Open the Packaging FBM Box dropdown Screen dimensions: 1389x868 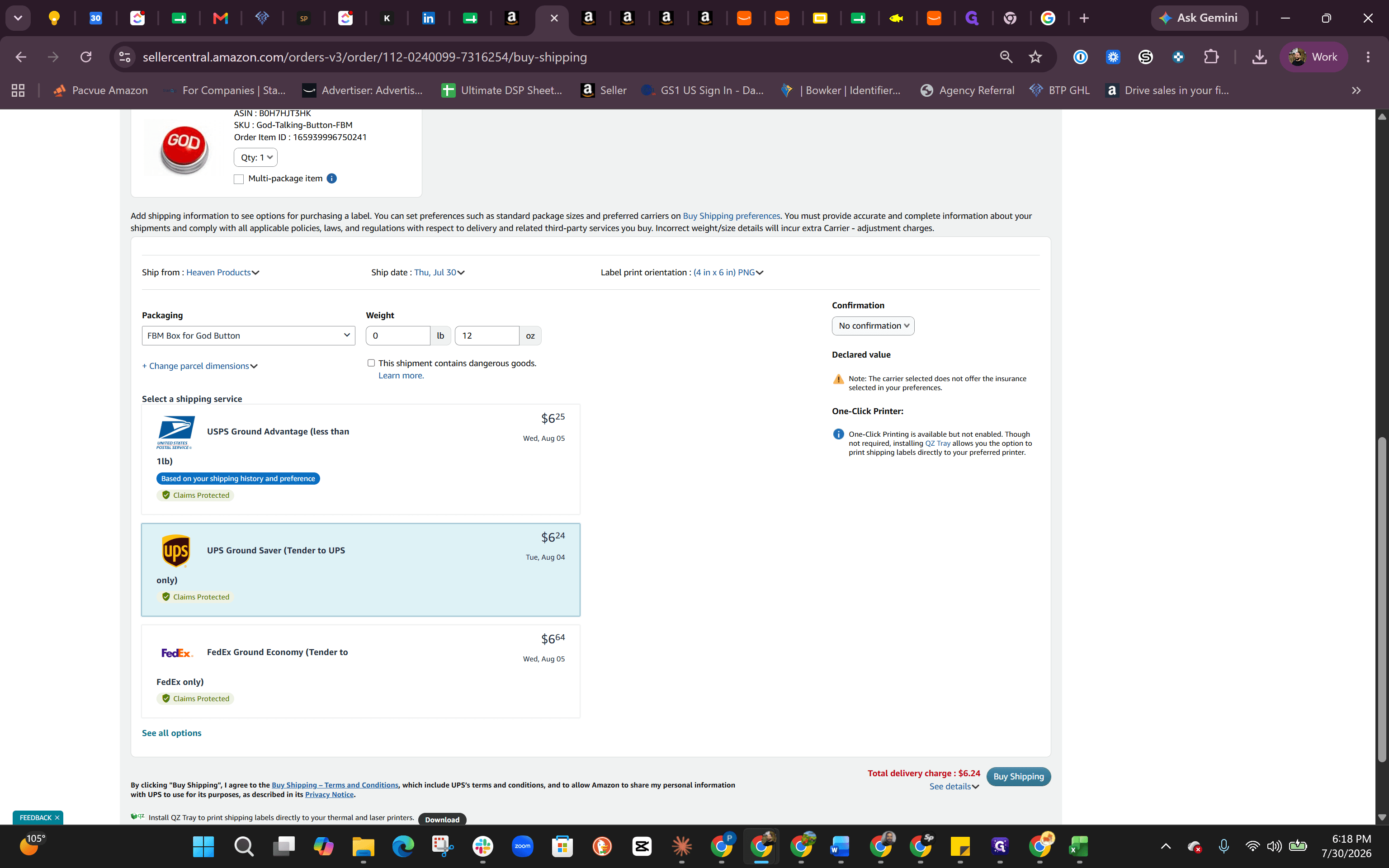(x=249, y=335)
